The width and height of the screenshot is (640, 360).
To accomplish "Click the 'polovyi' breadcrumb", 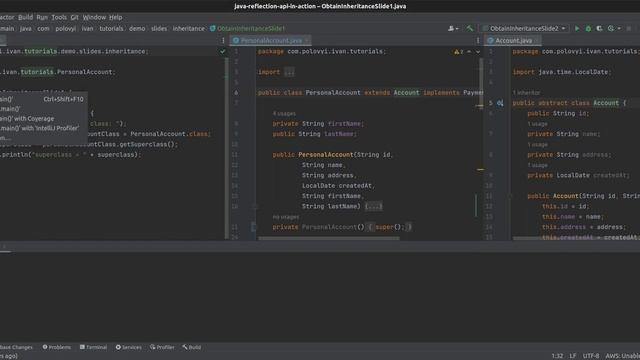I will coord(65,29).
